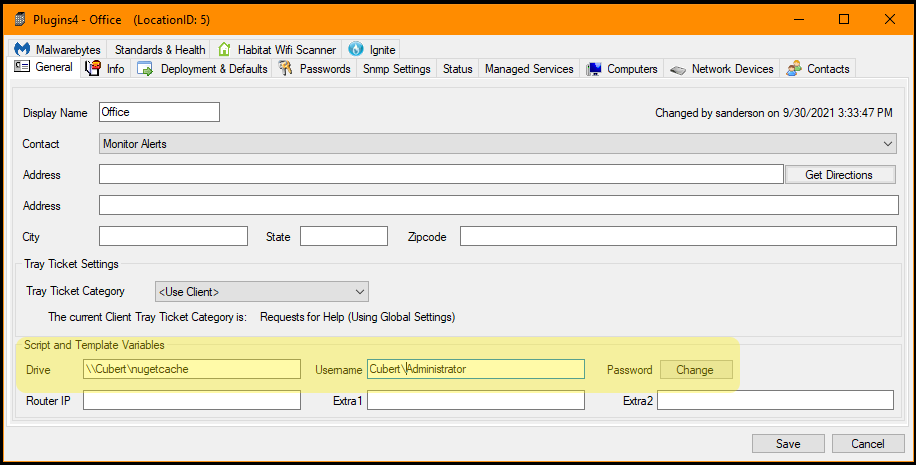Click the Passwords keys icon
This screenshot has width=916, height=465.
pos(286,69)
